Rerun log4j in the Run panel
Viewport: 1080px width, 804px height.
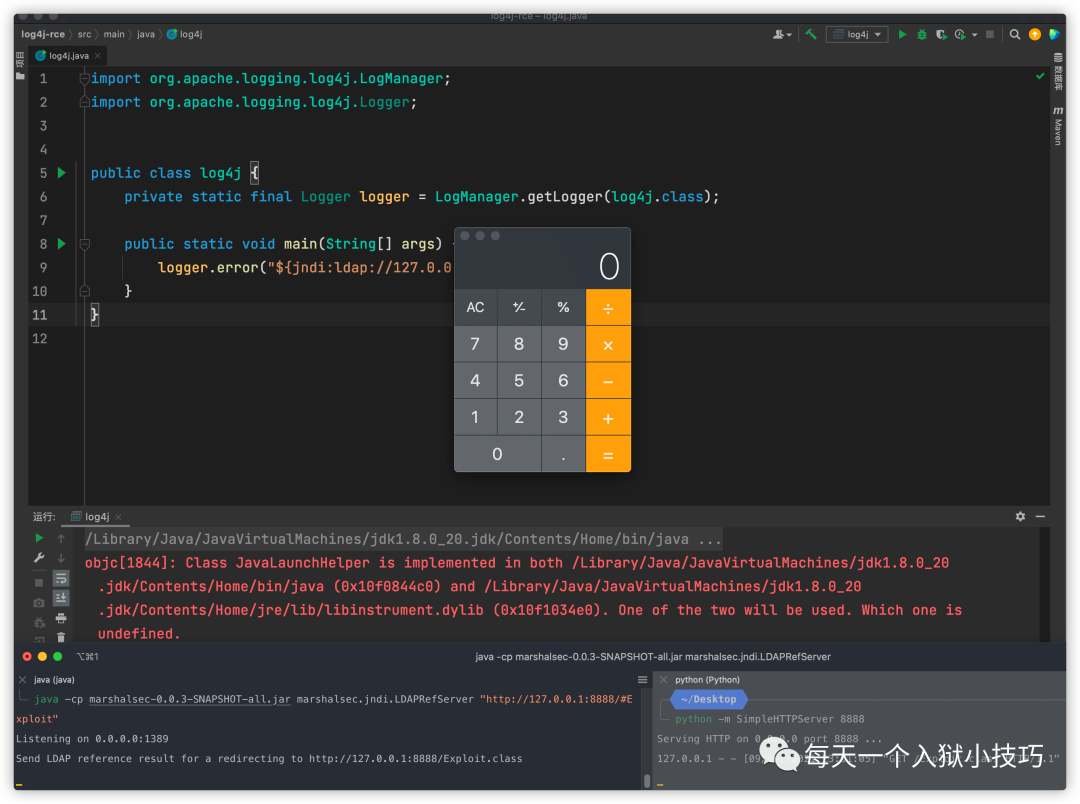pyautogui.click(x=39, y=537)
